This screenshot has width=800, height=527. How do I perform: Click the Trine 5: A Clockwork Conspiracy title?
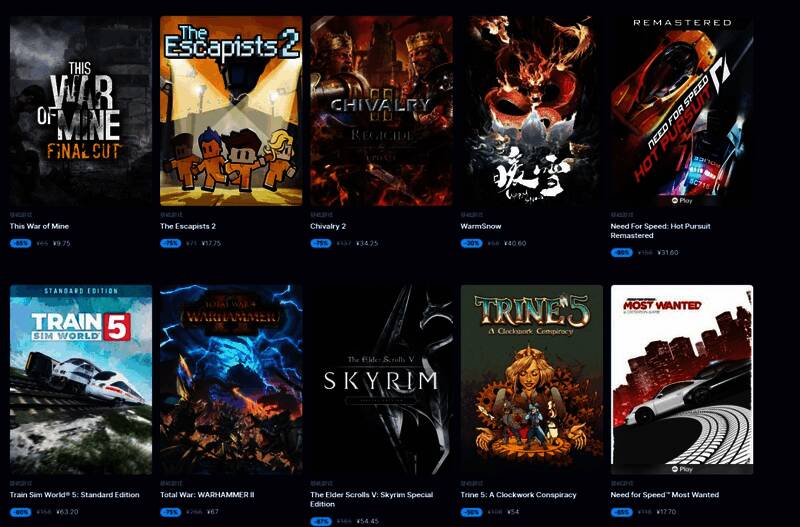[x=518, y=495]
